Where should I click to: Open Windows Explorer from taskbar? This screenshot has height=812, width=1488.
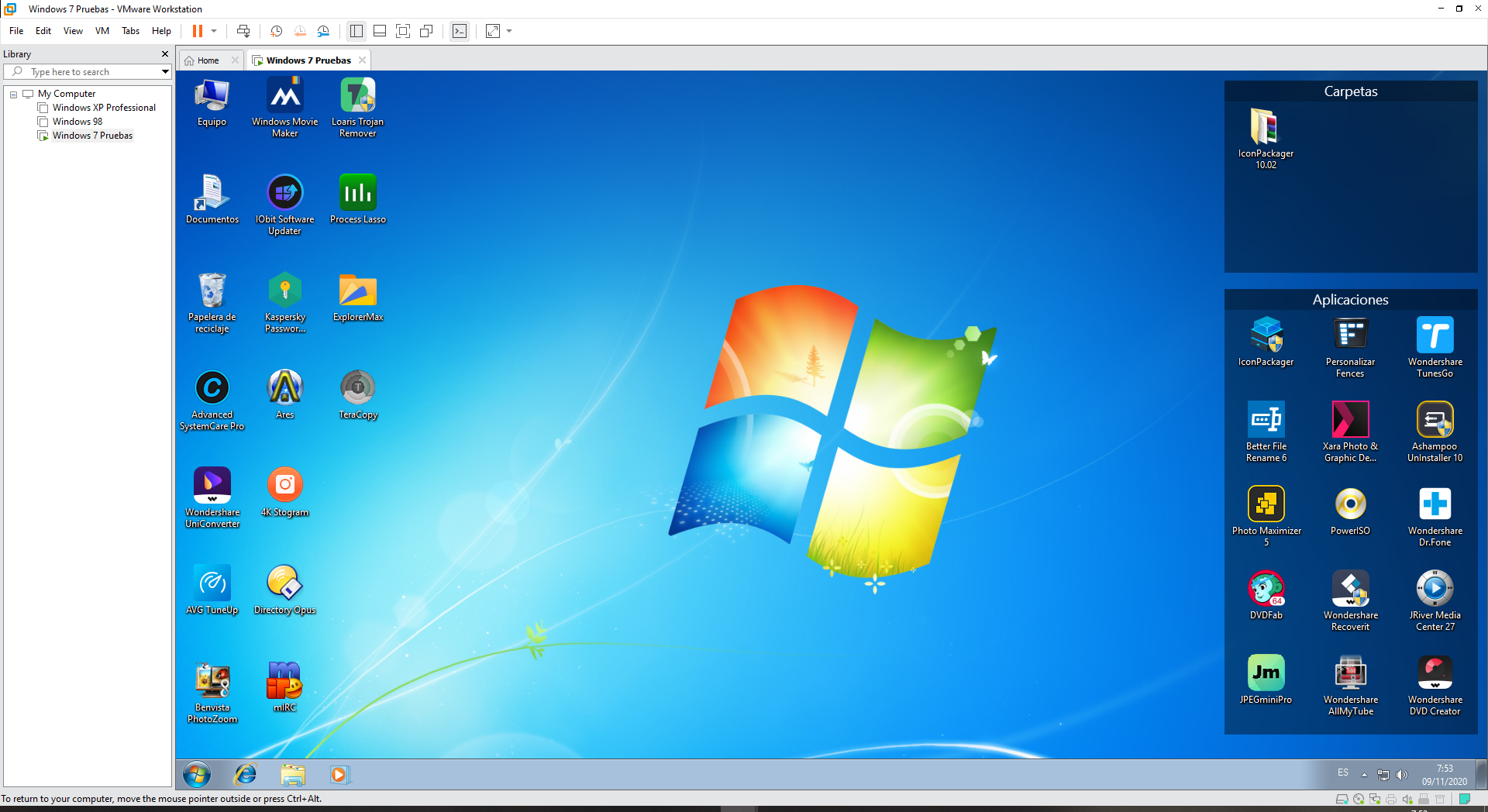pos(292,774)
